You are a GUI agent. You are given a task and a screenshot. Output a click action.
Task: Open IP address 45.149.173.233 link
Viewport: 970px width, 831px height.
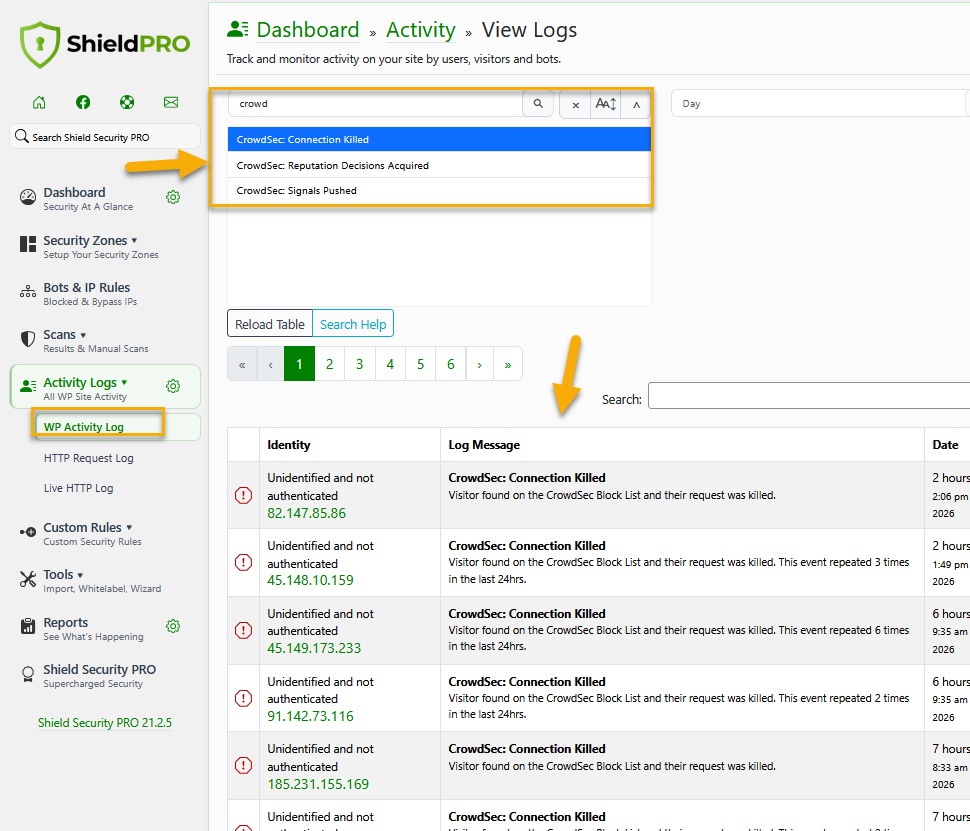314,648
